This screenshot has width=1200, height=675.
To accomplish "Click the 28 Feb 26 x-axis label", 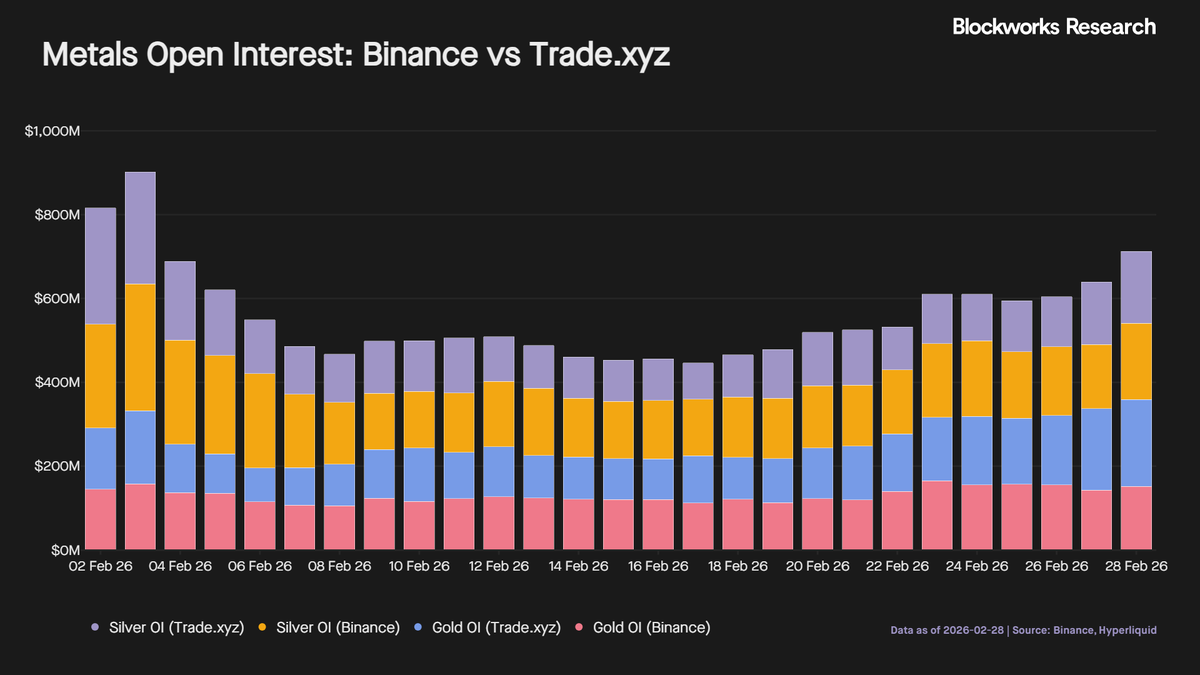I will pyautogui.click(x=1132, y=565).
